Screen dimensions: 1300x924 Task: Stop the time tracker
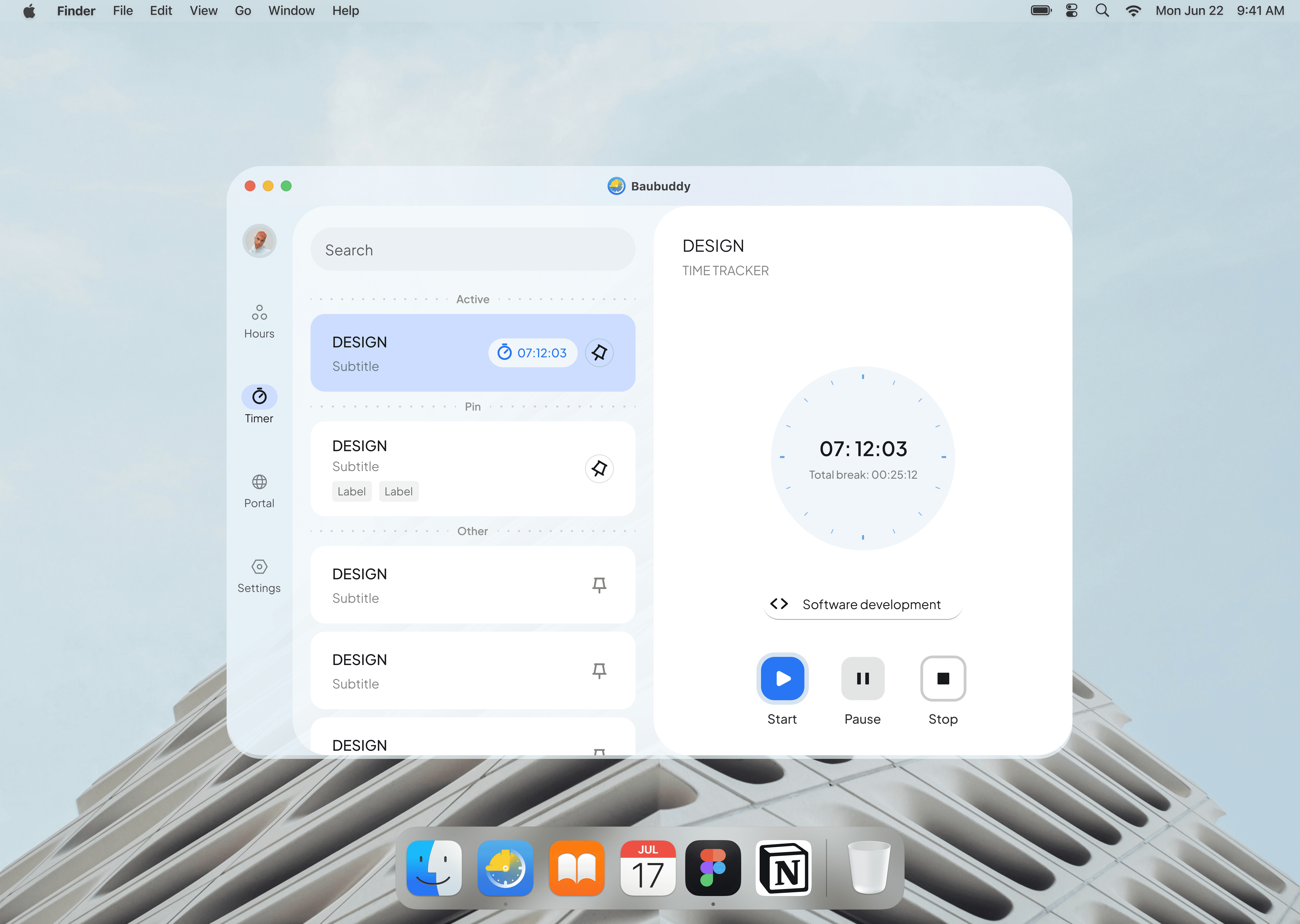(x=943, y=678)
